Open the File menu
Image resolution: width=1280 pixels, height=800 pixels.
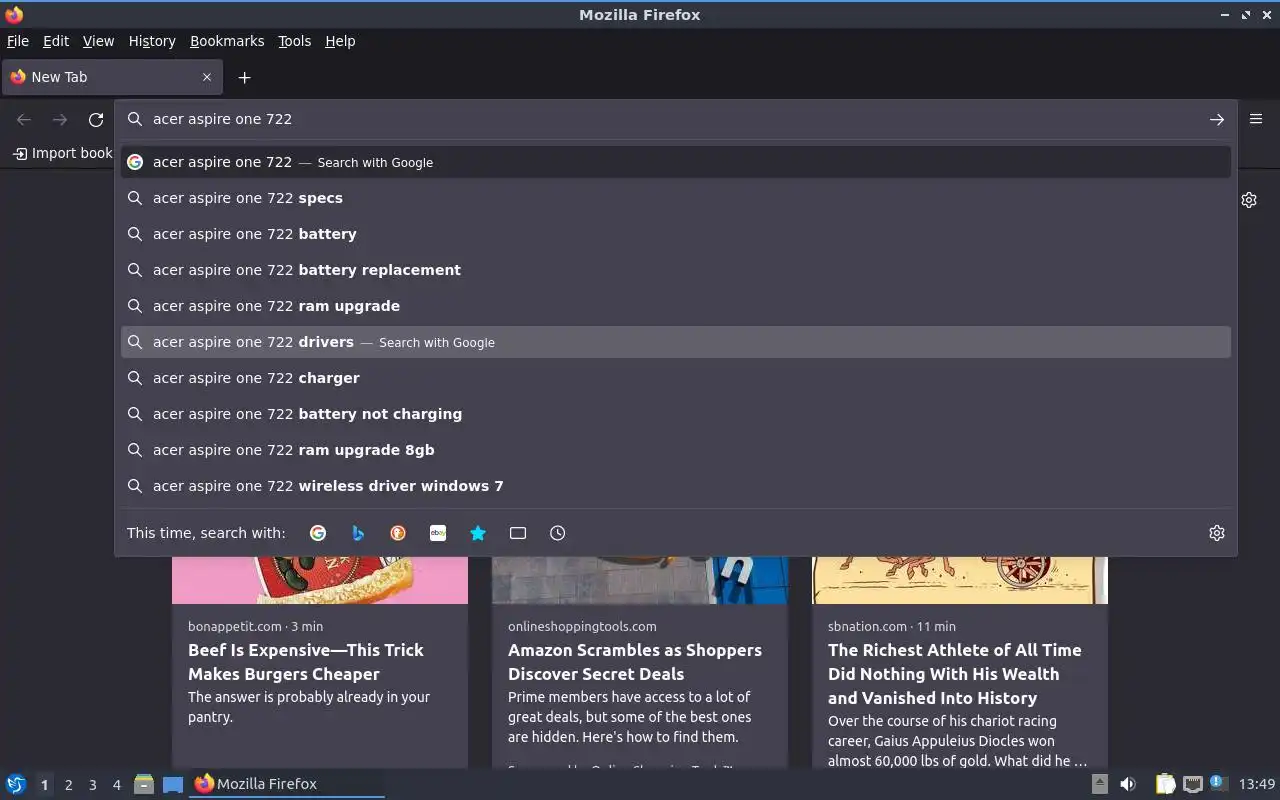(18, 41)
